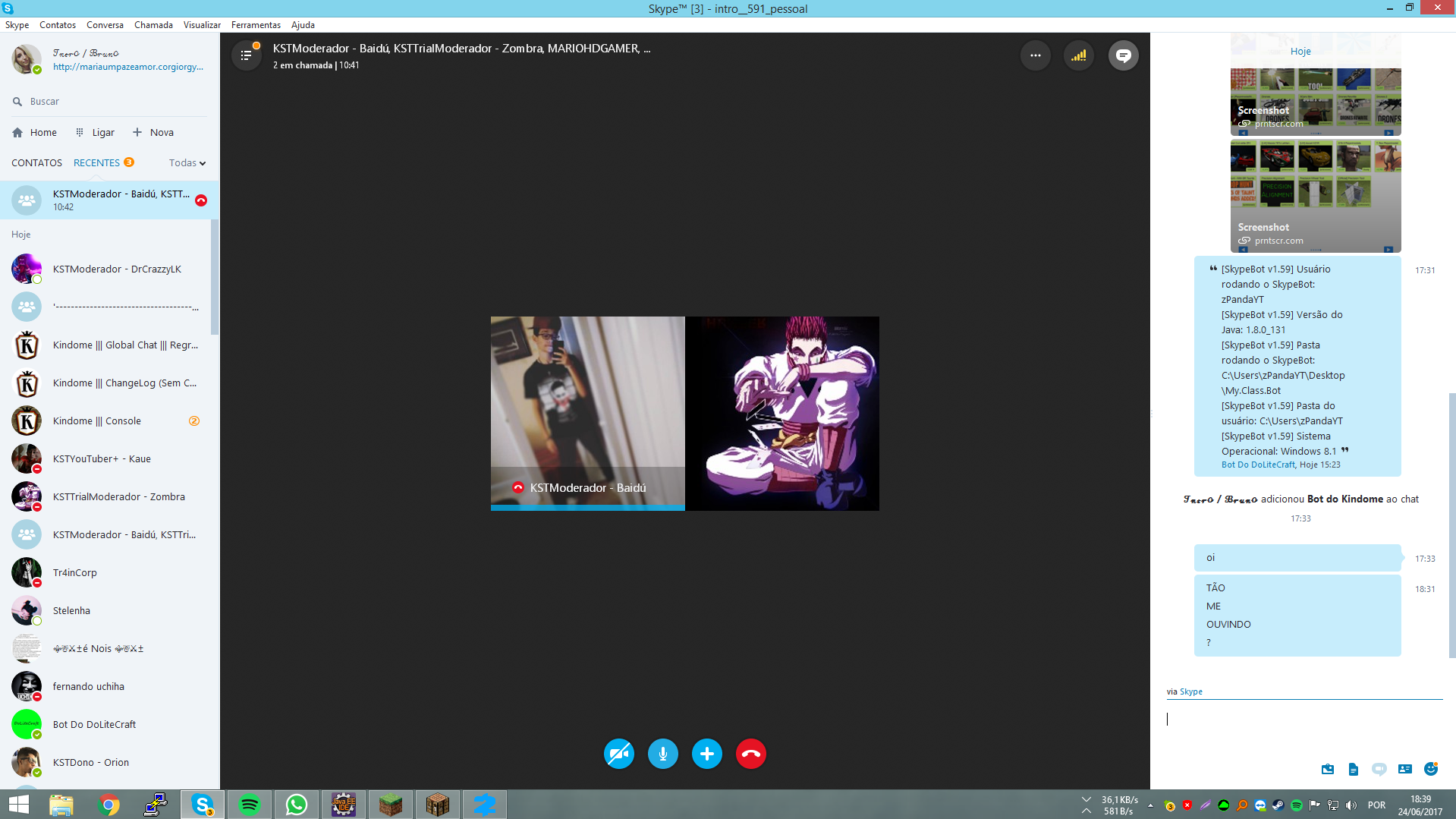The height and width of the screenshot is (819, 1456).
Task: Show hidden tray icons arrow
Action: click(x=1150, y=805)
